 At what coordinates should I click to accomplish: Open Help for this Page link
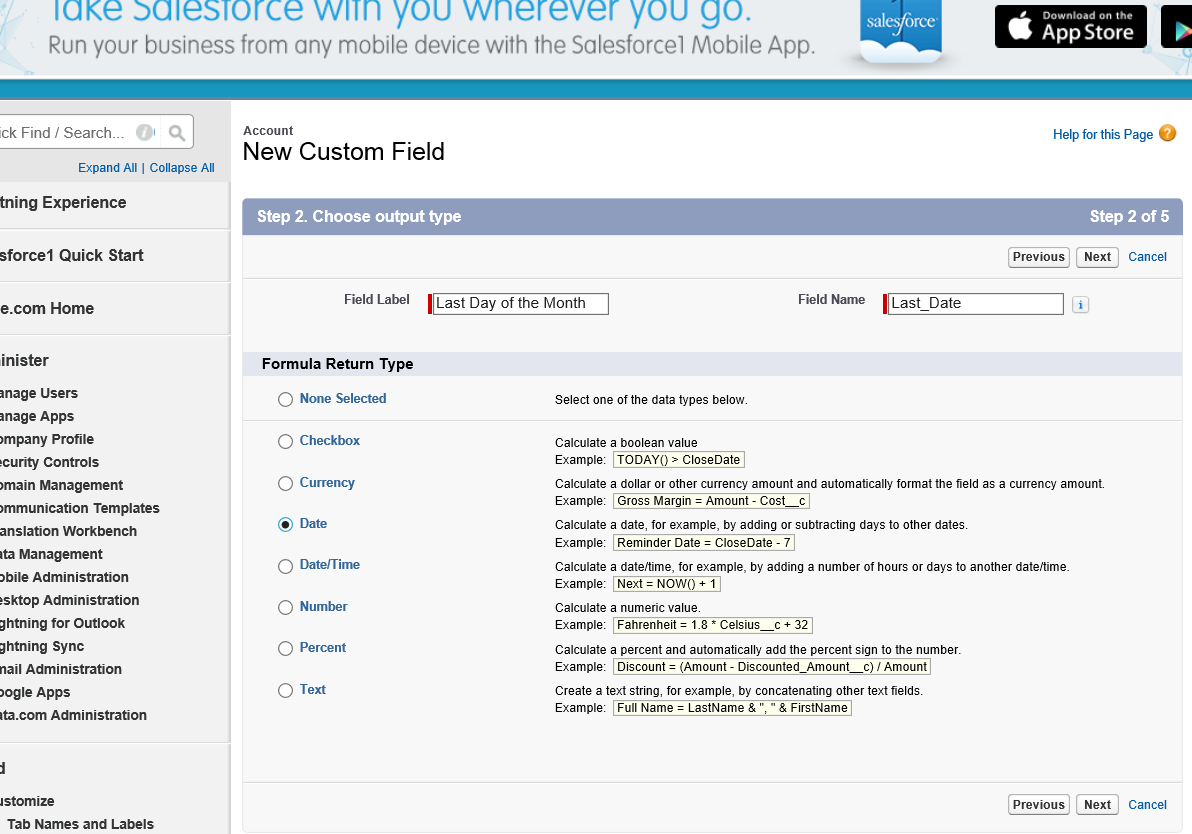pyautogui.click(x=1102, y=135)
